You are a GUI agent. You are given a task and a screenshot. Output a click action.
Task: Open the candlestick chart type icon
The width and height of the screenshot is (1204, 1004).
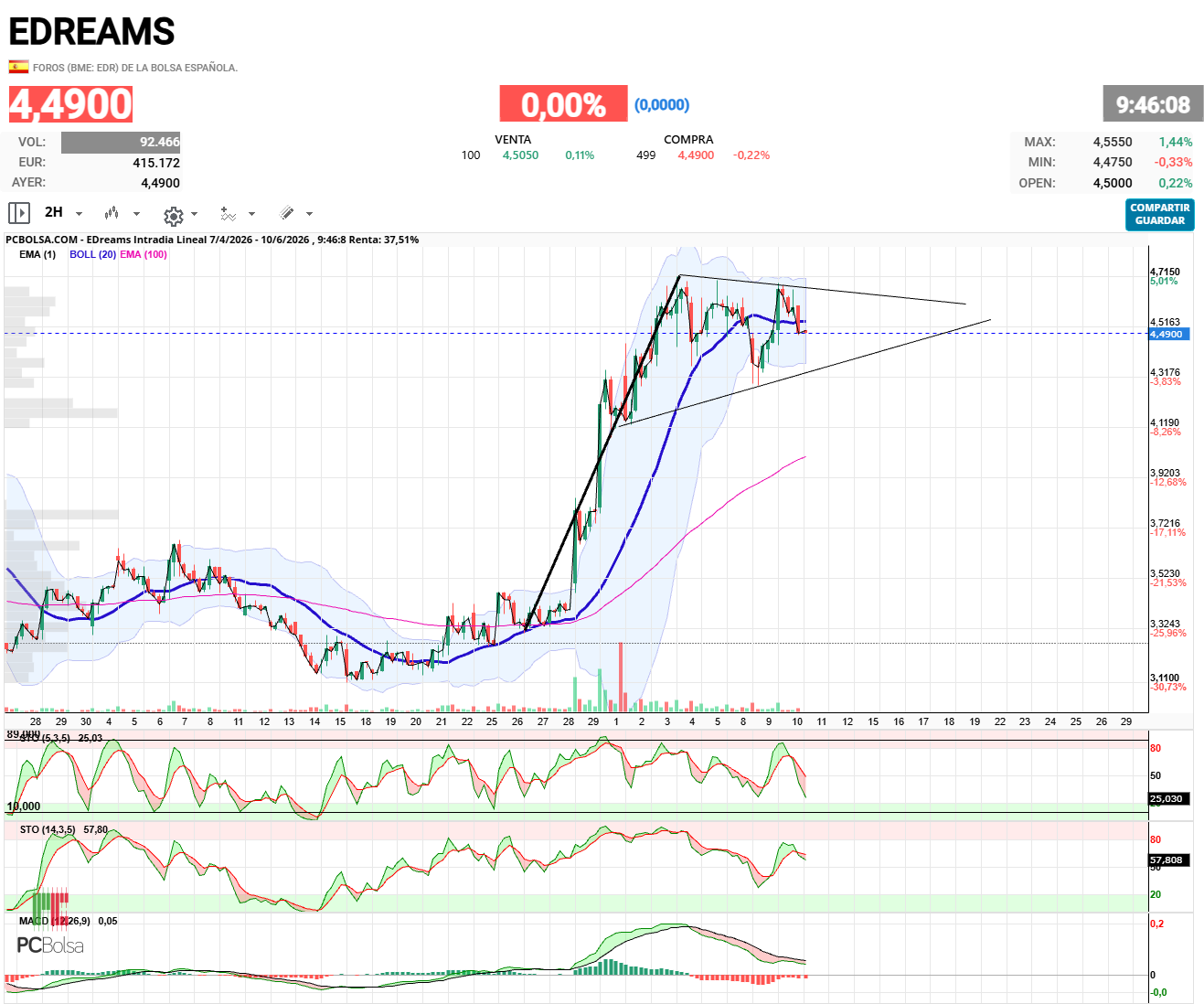[x=112, y=213]
